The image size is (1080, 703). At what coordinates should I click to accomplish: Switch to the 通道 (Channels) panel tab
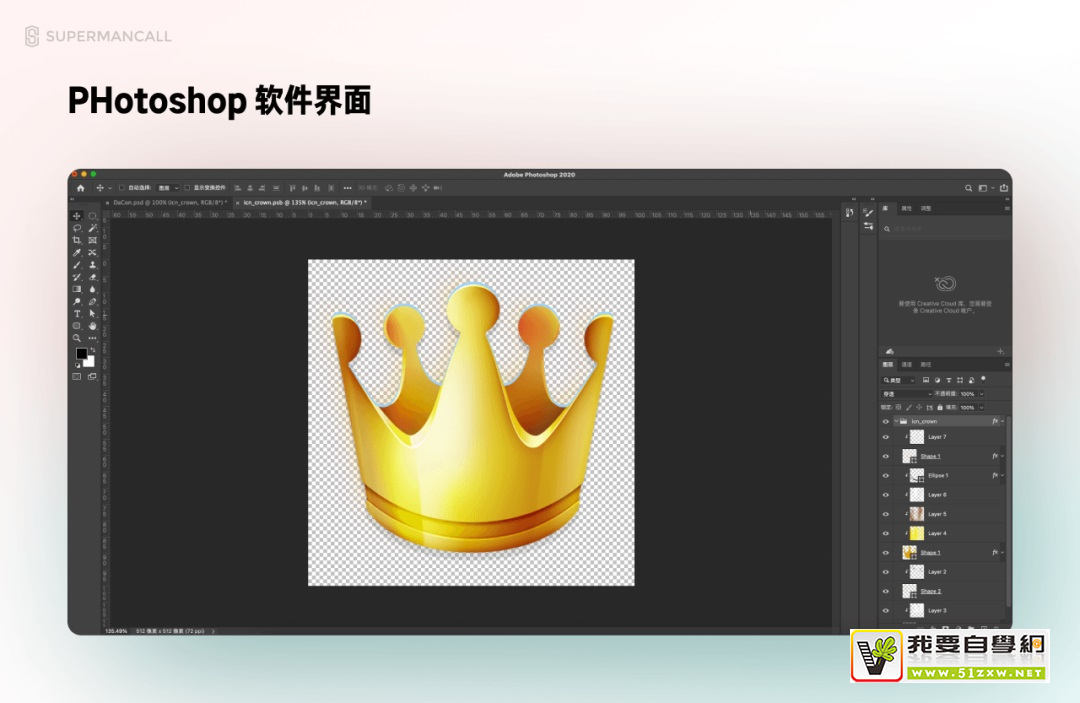(x=906, y=365)
